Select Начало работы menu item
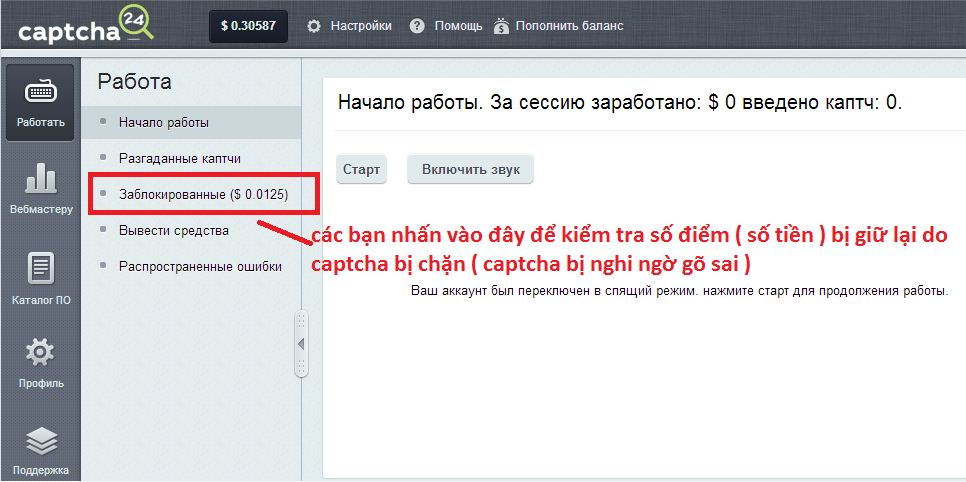This screenshot has height=482, width=966. click(x=193, y=123)
